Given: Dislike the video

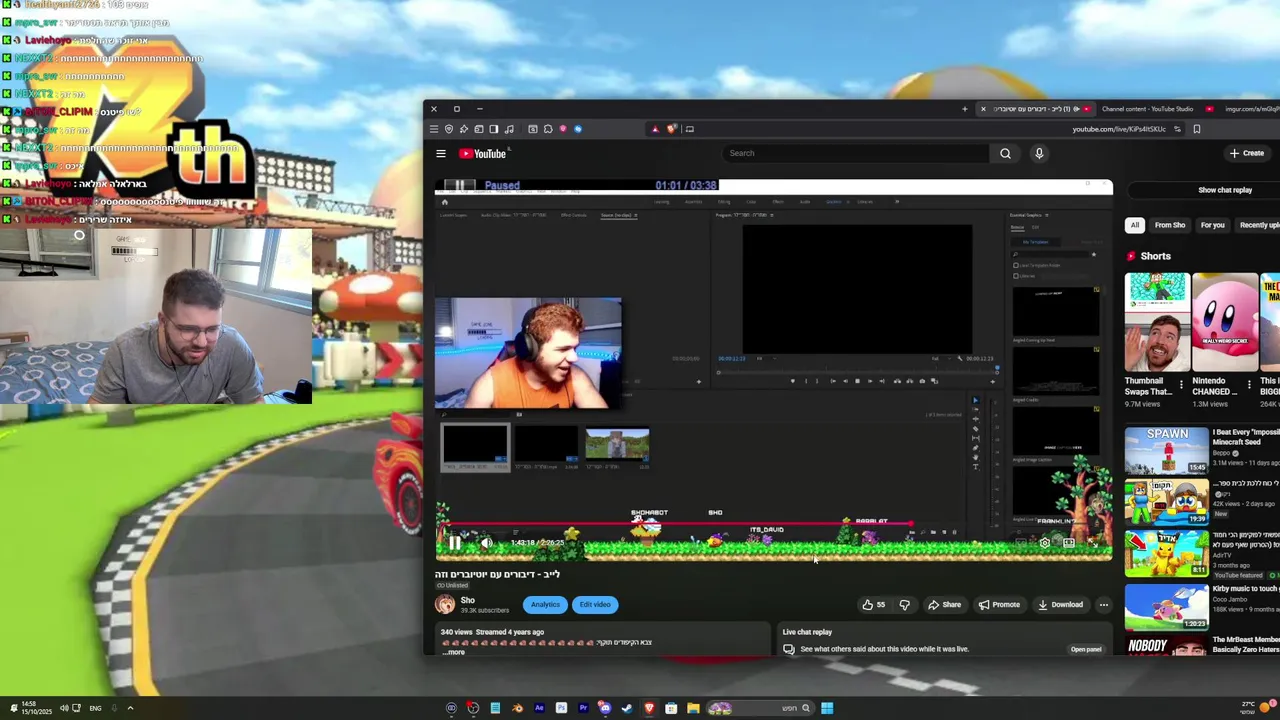Looking at the screenshot, I should pyautogui.click(x=905, y=604).
